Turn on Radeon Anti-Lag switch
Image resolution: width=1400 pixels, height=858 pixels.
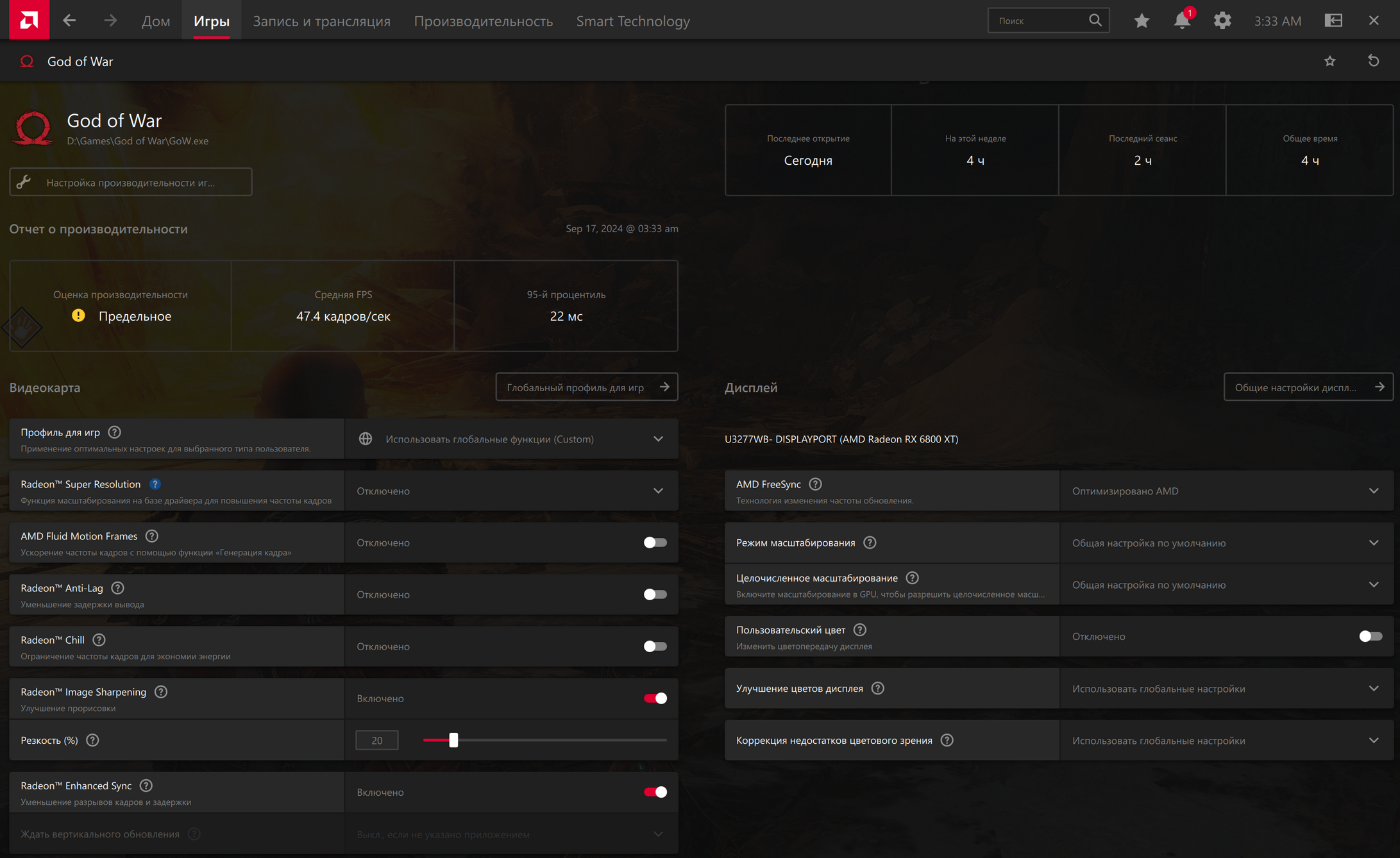coord(655,594)
